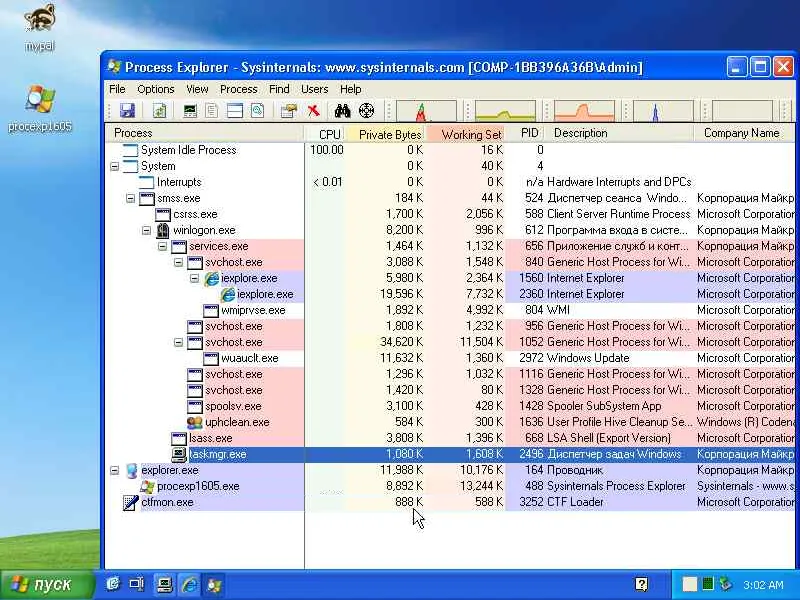Collapse the services.exe tree node
This screenshot has width=800, height=600.
point(162,246)
